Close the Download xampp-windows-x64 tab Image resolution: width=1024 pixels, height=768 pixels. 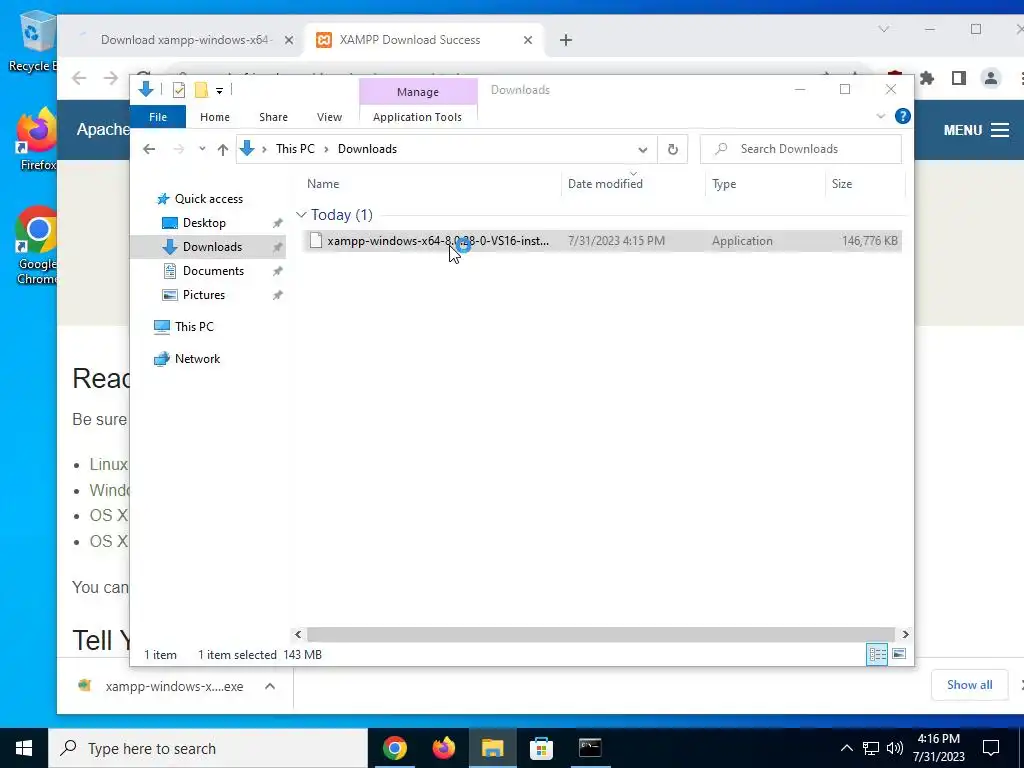[289, 40]
